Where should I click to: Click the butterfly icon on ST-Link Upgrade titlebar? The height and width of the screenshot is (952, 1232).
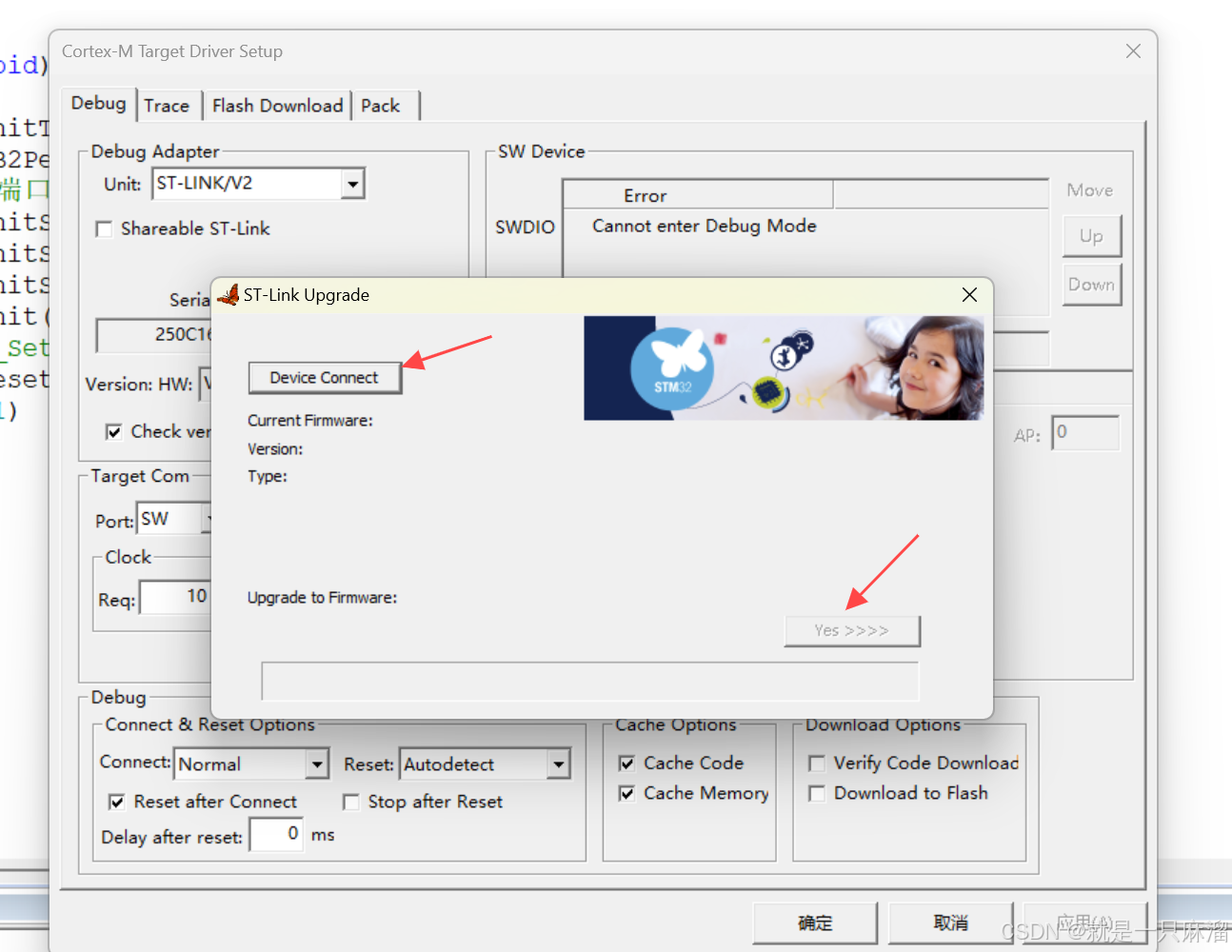pyautogui.click(x=228, y=295)
